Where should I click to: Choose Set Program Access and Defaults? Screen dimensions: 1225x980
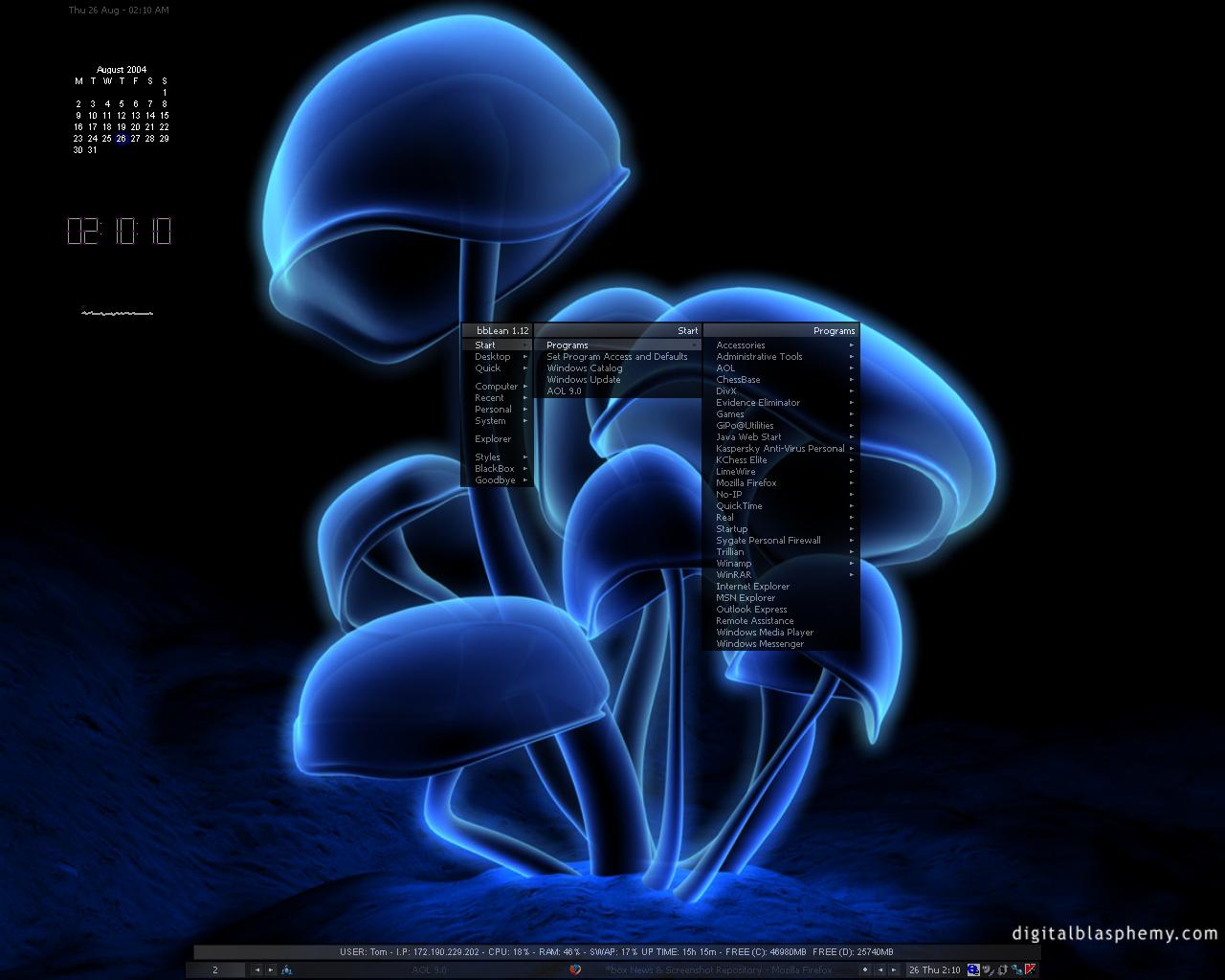click(x=617, y=357)
